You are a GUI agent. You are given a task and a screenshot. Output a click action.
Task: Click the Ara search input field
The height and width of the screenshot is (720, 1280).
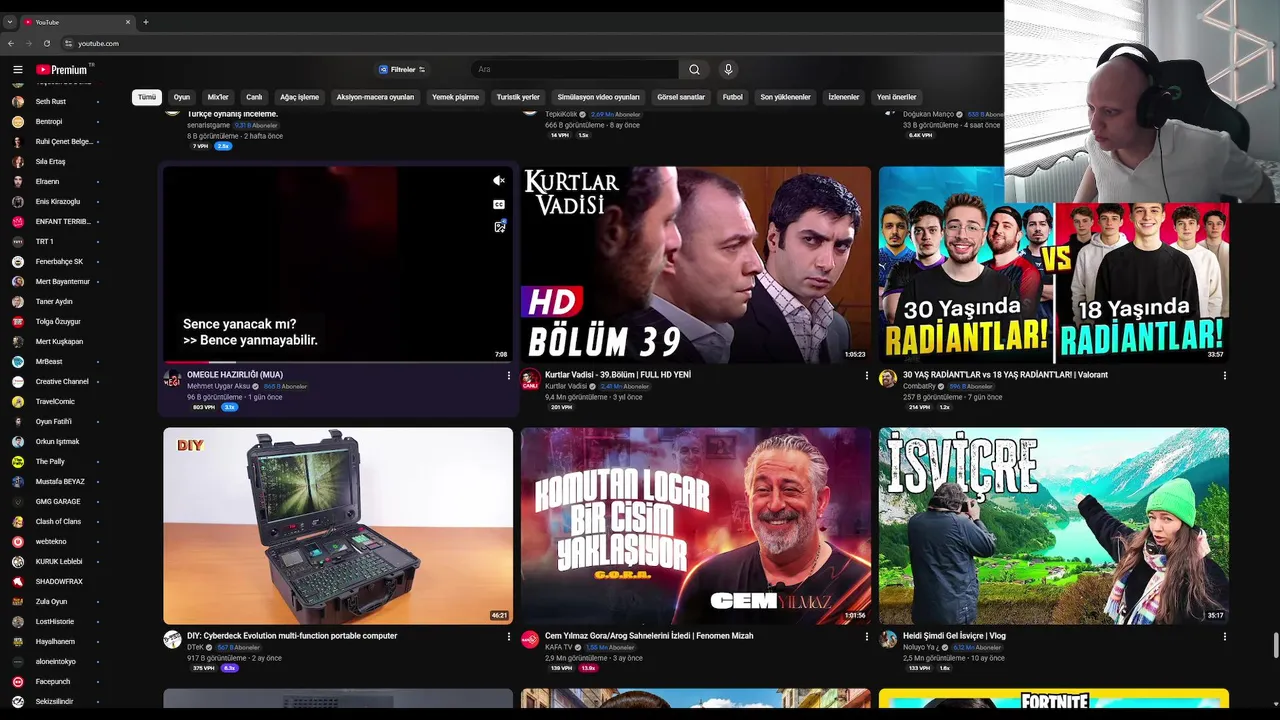pos(575,70)
